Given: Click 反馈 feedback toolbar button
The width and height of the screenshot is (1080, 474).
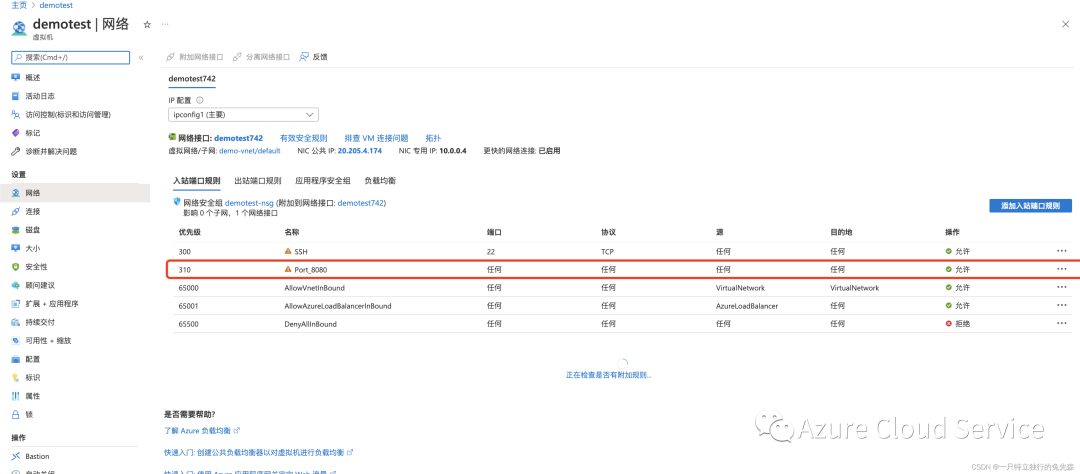Looking at the screenshot, I should coord(313,57).
